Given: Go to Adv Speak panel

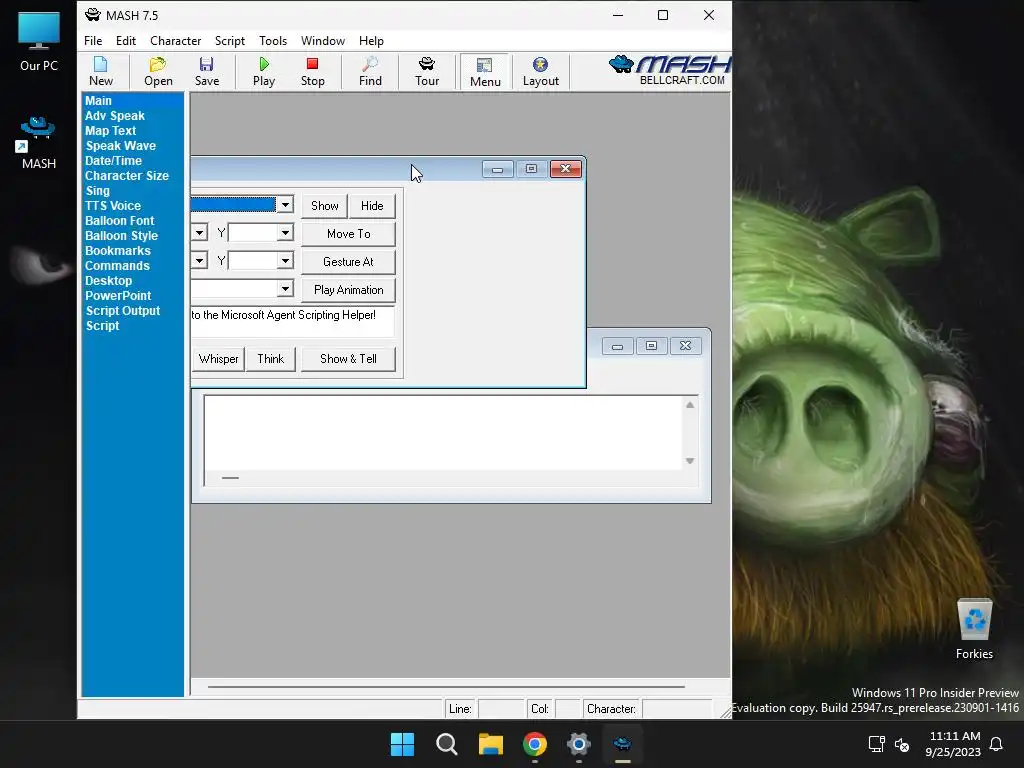Looking at the screenshot, I should click(x=115, y=116).
